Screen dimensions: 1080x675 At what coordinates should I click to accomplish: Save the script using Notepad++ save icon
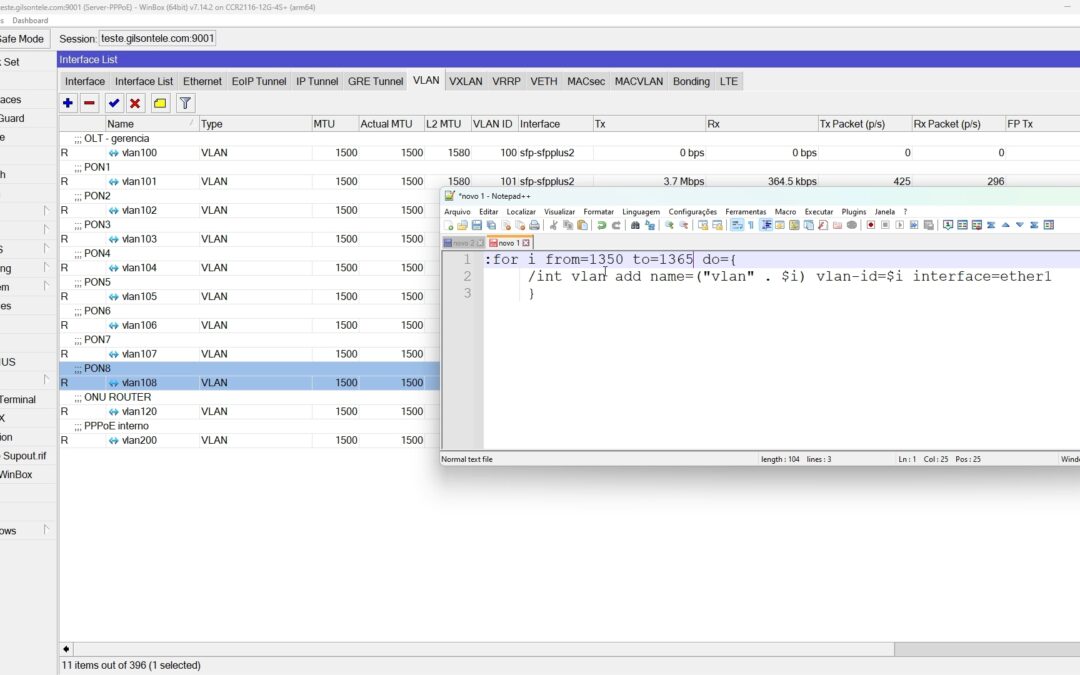(x=478, y=225)
